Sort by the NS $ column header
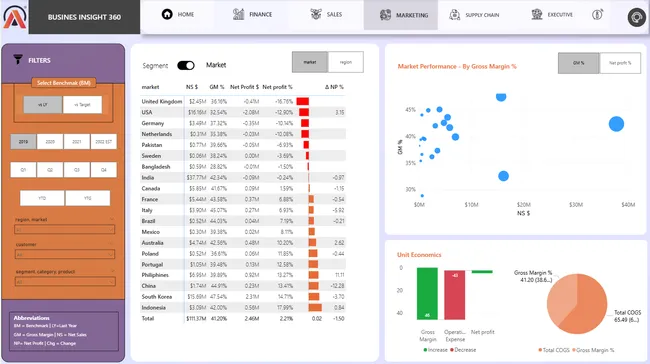Viewport: 650px width, 364px height. 192,87
